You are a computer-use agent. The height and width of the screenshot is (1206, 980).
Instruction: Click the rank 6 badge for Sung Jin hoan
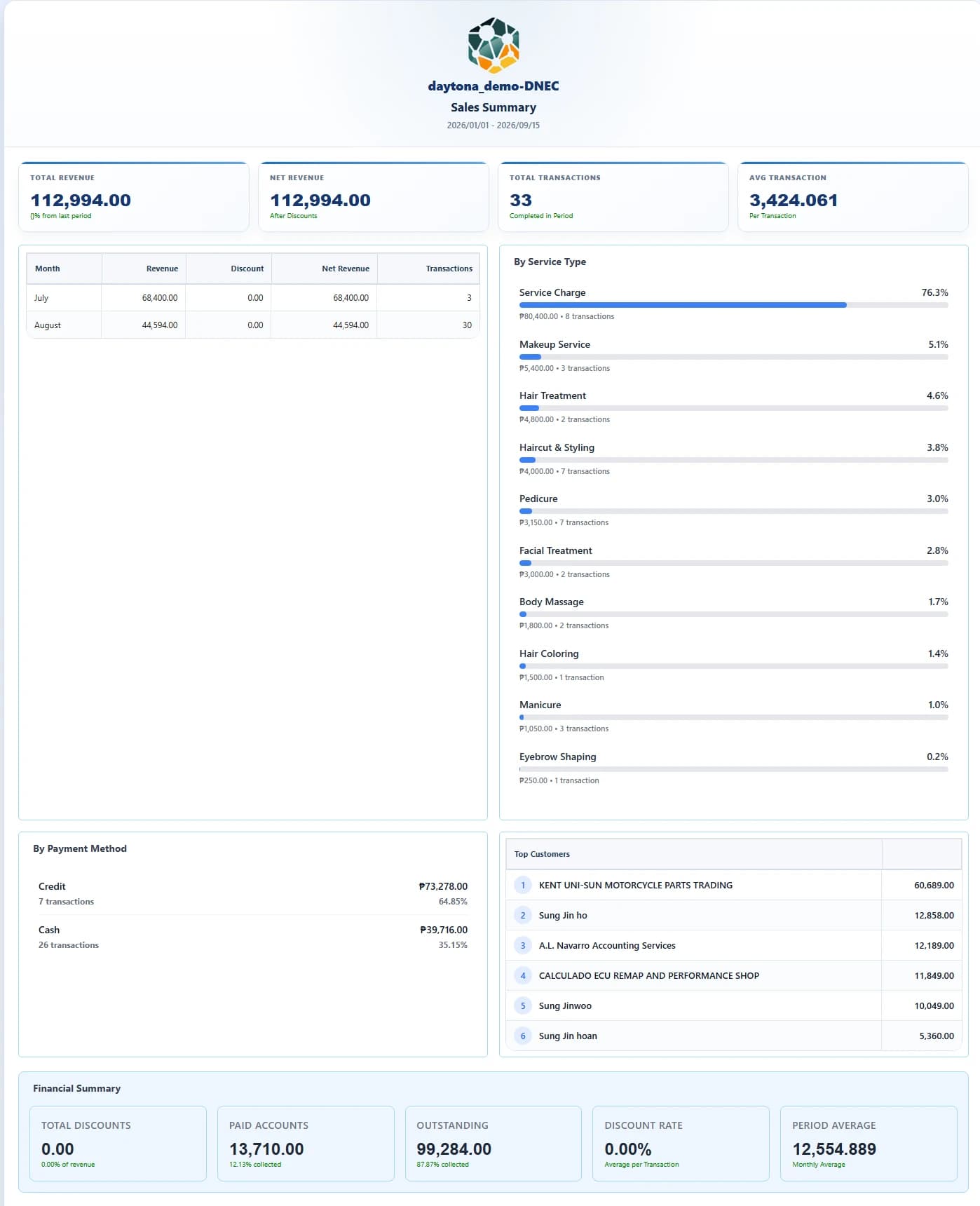pos(523,1036)
